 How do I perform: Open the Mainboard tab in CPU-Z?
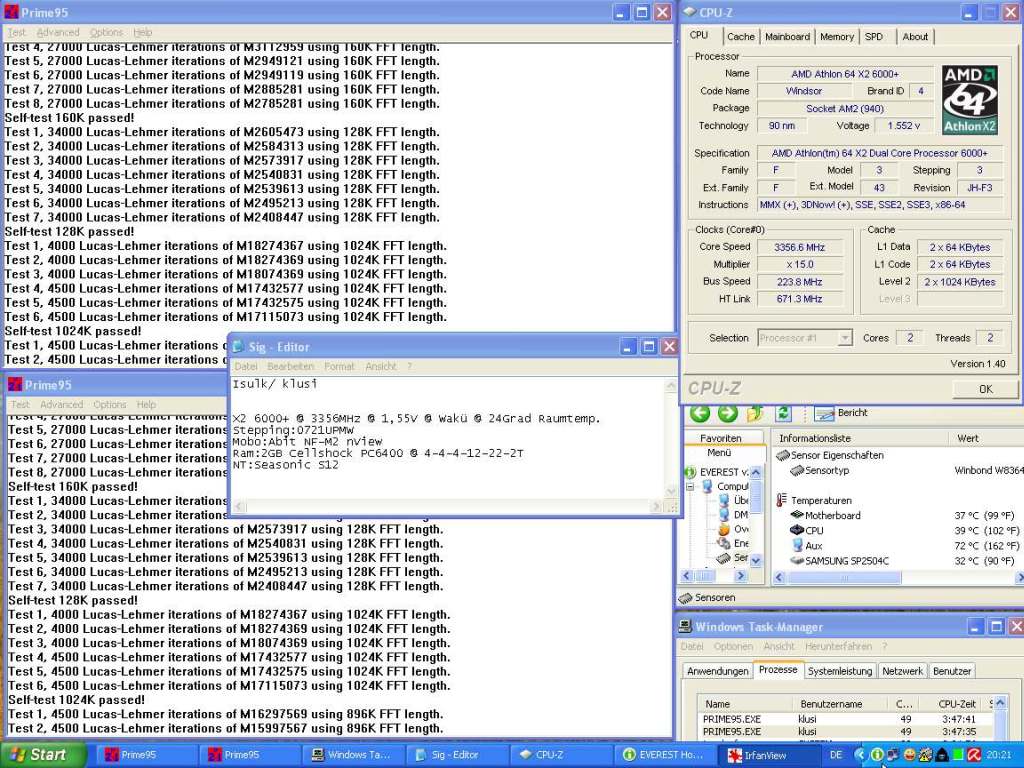pos(788,37)
